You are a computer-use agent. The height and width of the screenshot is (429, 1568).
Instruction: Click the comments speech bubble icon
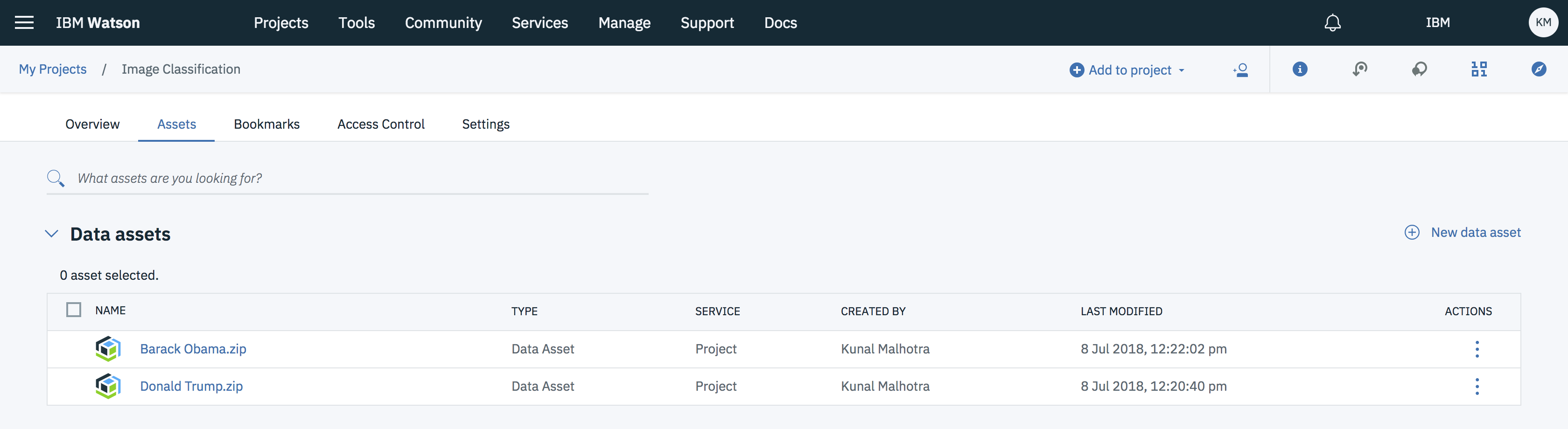pyautogui.click(x=1419, y=69)
